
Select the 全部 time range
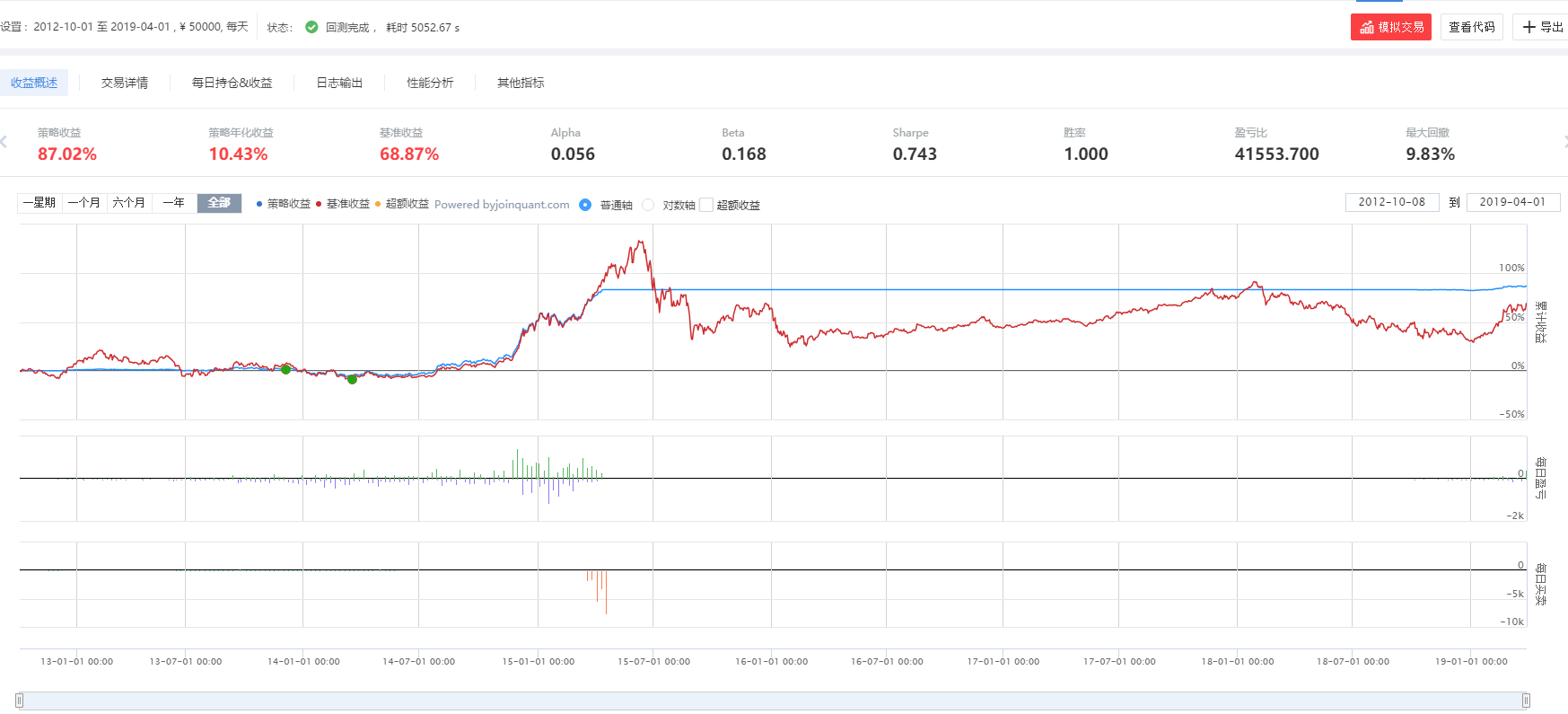point(219,203)
